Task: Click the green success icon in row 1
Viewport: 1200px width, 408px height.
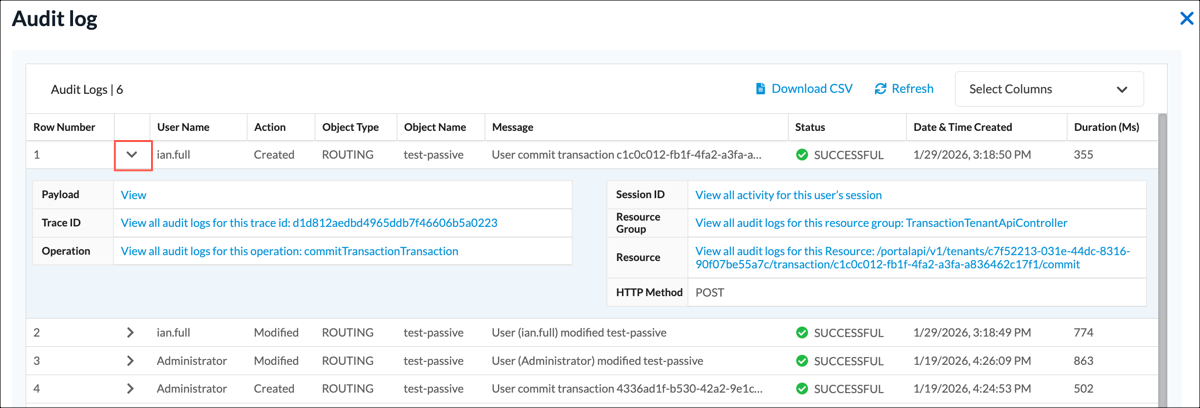Action: (x=802, y=155)
